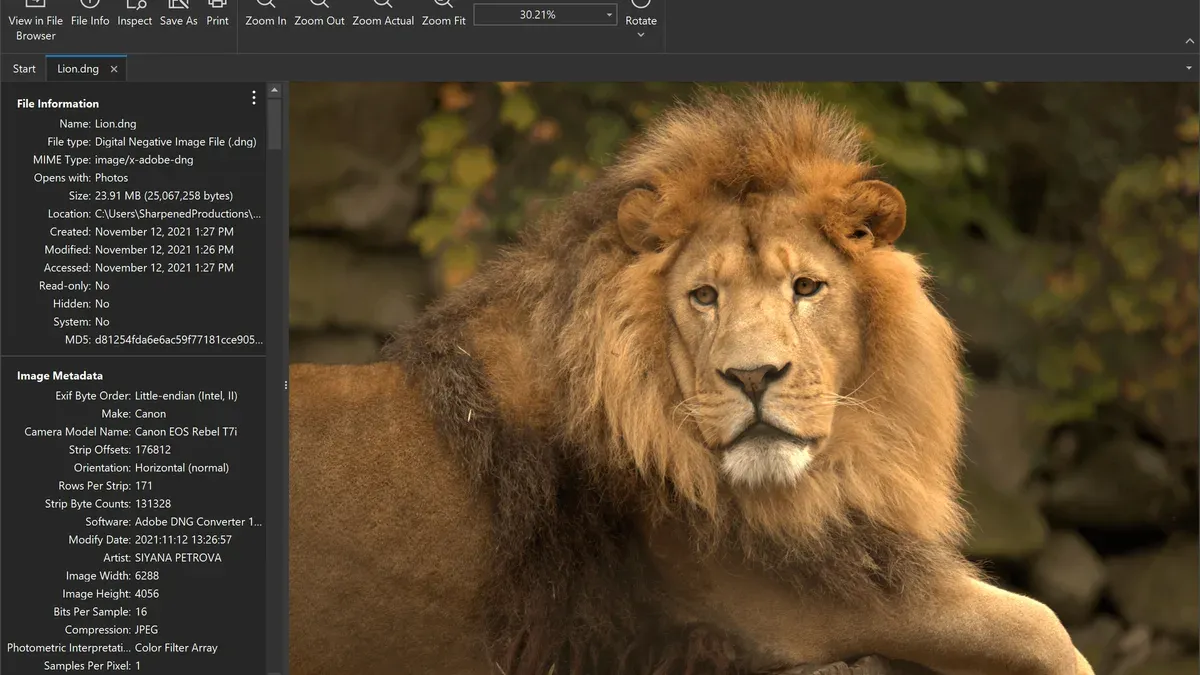Click the lion image preview
The width and height of the screenshot is (1200, 675).
(744, 378)
